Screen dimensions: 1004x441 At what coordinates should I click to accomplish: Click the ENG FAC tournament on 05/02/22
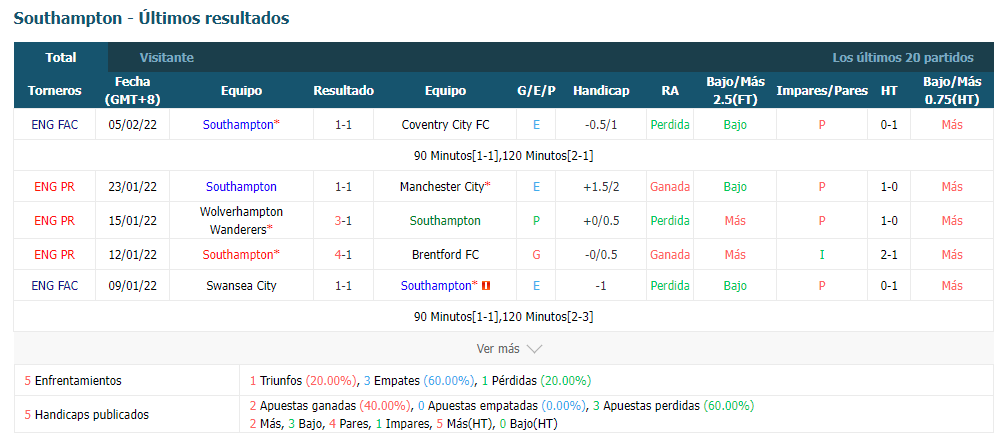(54, 125)
